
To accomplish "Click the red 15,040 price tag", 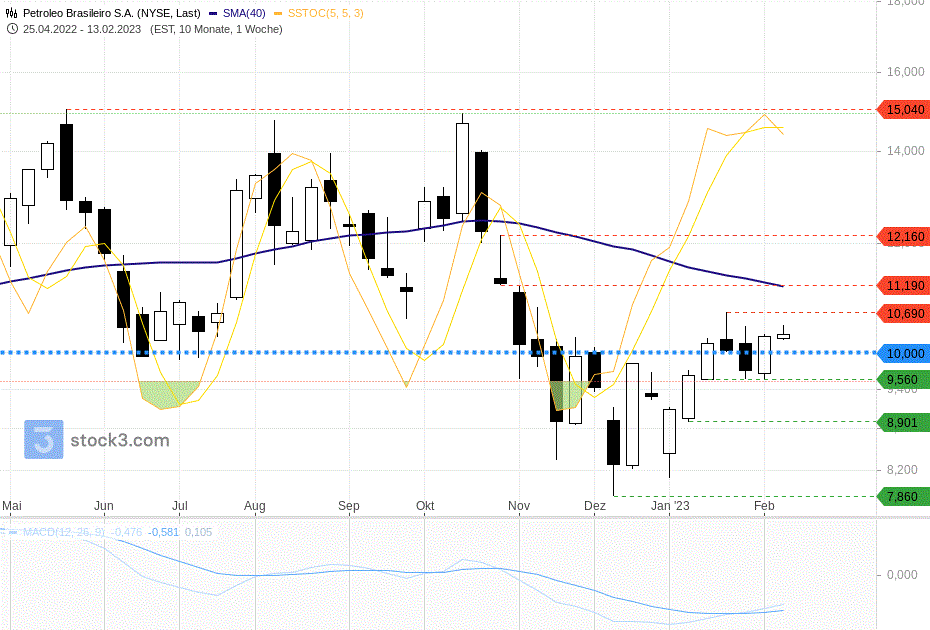I will click(903, 110).
